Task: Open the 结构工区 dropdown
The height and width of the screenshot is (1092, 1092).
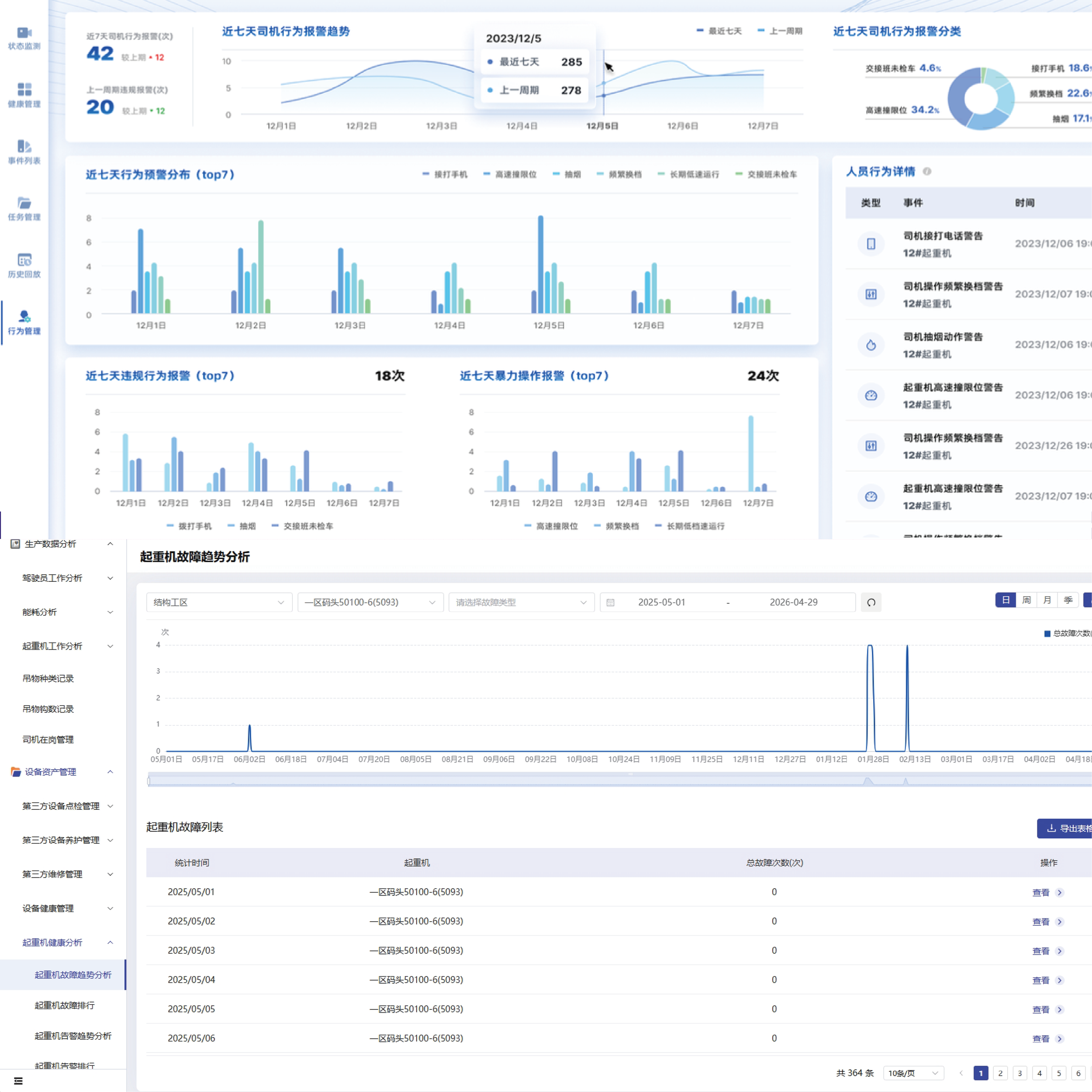Action: point(219,602)
